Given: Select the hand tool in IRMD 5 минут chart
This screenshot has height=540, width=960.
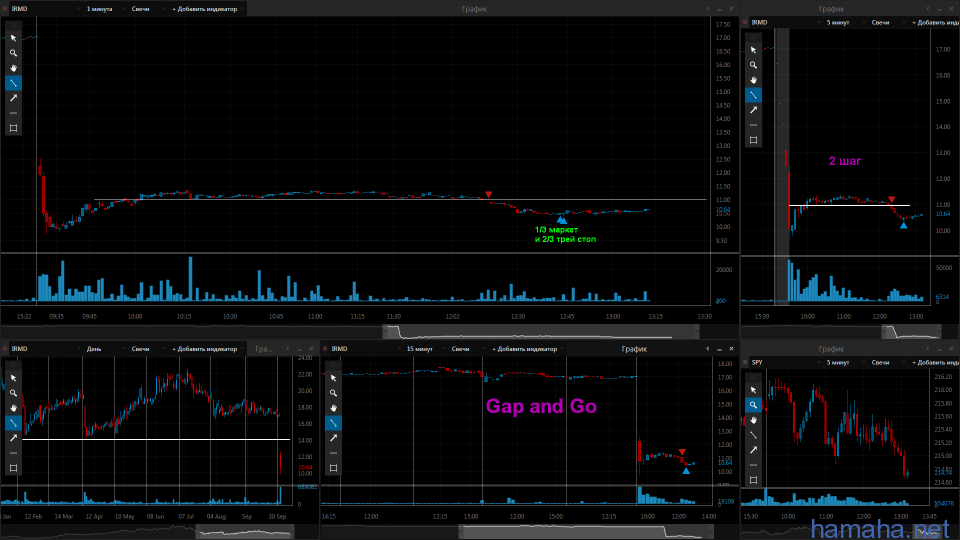Looking at the screenshot, I should pyautogui.click(x=754, y=80).
